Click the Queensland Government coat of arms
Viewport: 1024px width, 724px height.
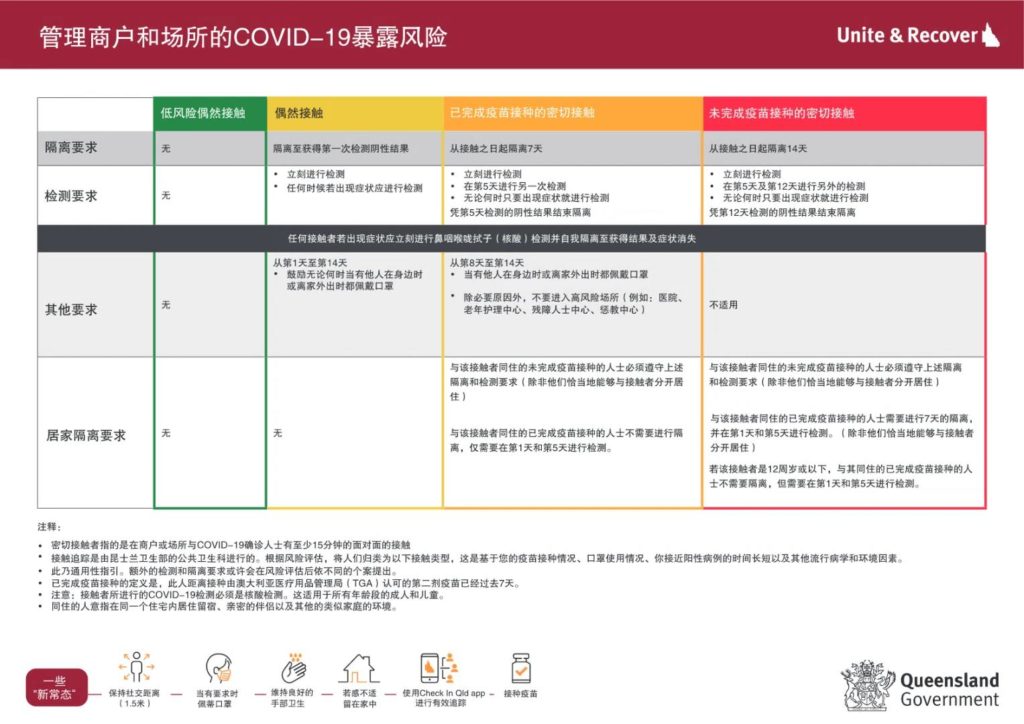pos(867,685)
